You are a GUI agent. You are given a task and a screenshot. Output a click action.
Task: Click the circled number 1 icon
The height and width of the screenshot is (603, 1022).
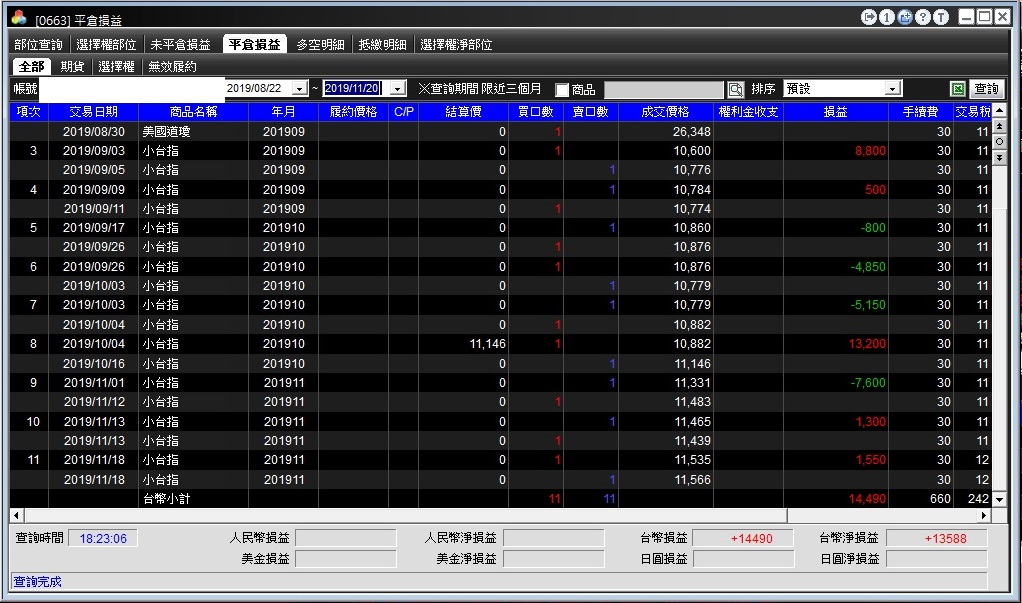pyautogui.click(x=886, y=17)
